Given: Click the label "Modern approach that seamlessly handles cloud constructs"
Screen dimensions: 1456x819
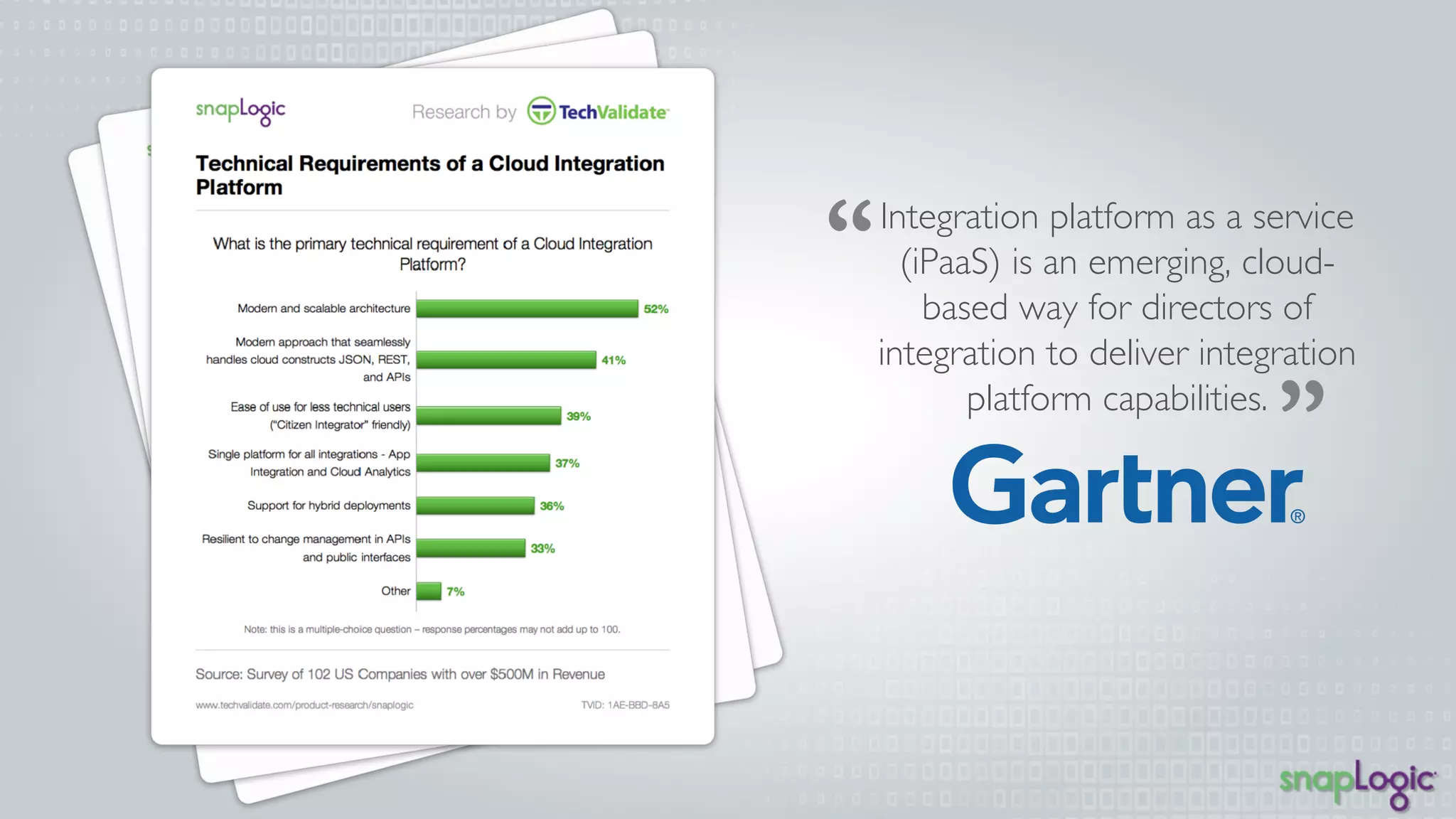Looking at the screenshot, I should click(309, 360).
